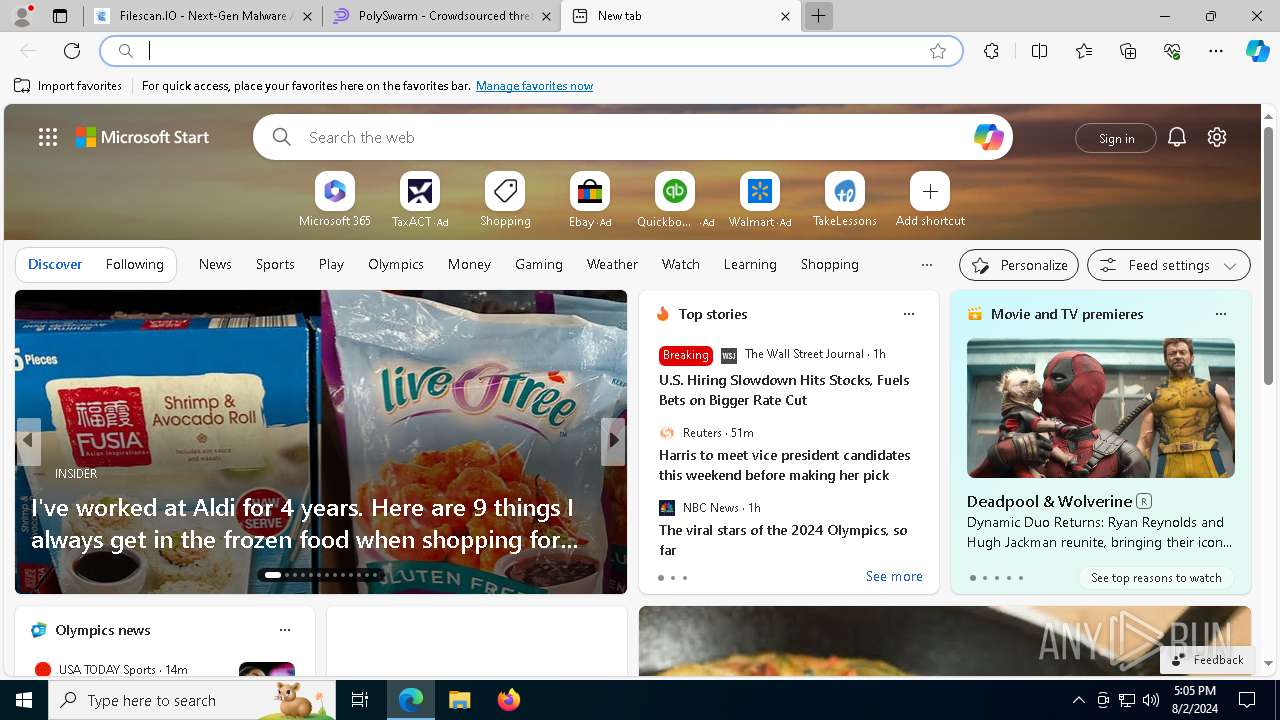The image size is (1280, 720).
Task: Open a new tab with plus button
Action: [818, 16]
